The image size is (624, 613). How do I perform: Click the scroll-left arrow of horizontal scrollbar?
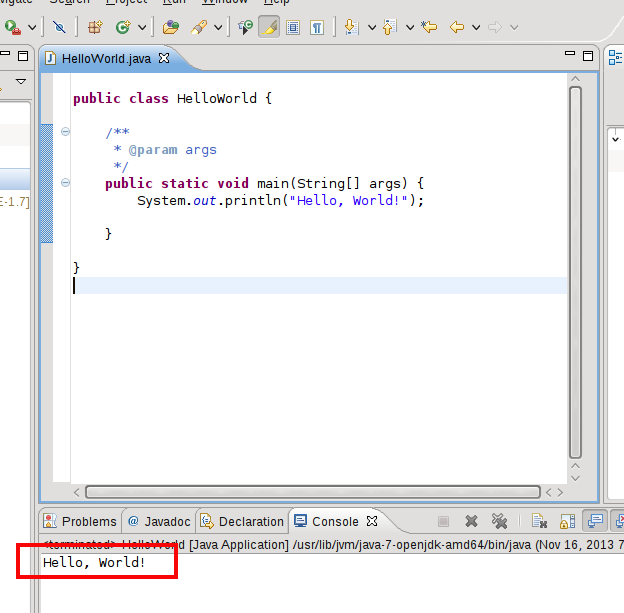click(x=77, y=492)
